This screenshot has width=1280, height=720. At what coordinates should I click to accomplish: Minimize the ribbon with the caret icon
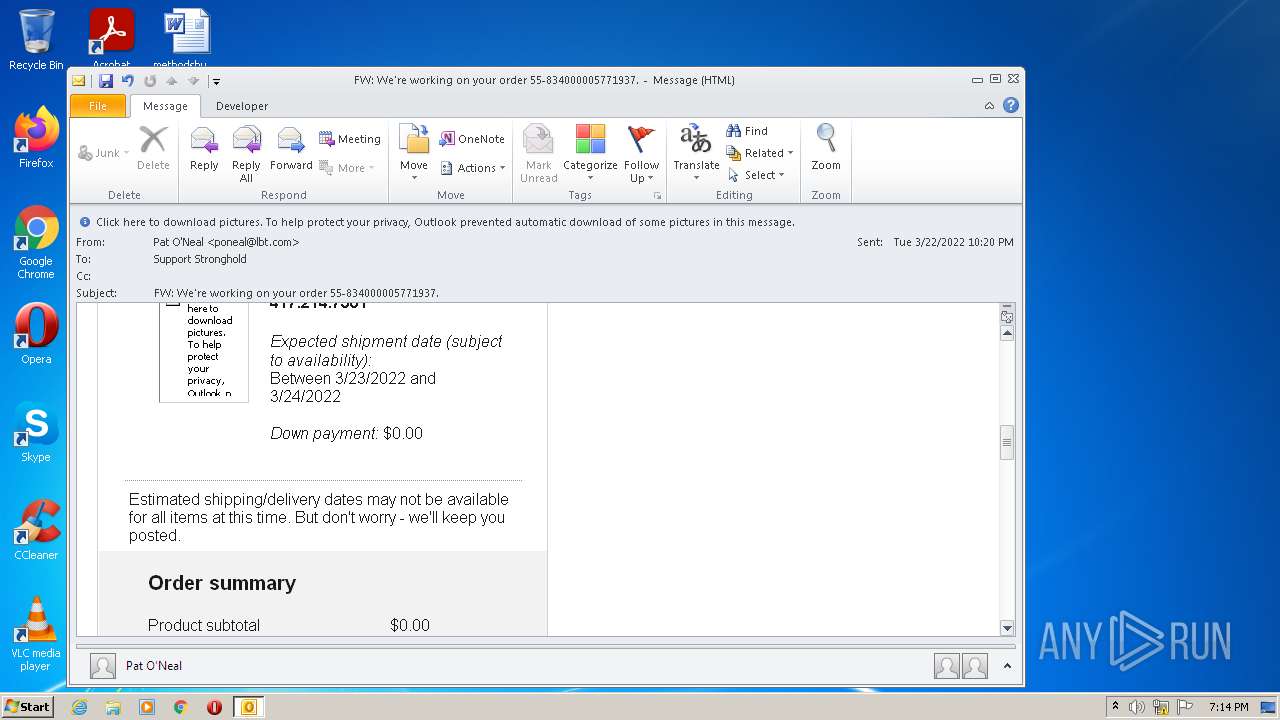point(989,105)
